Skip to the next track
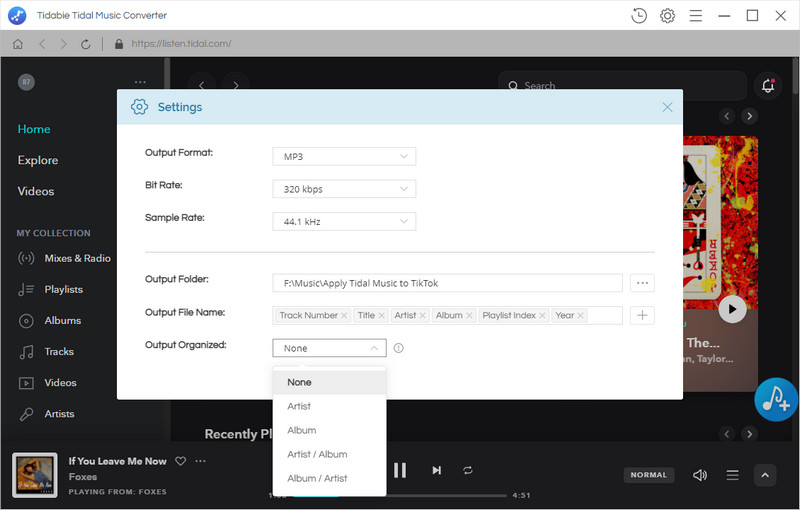Screen dimensions: 800x510 coord(436,470)
